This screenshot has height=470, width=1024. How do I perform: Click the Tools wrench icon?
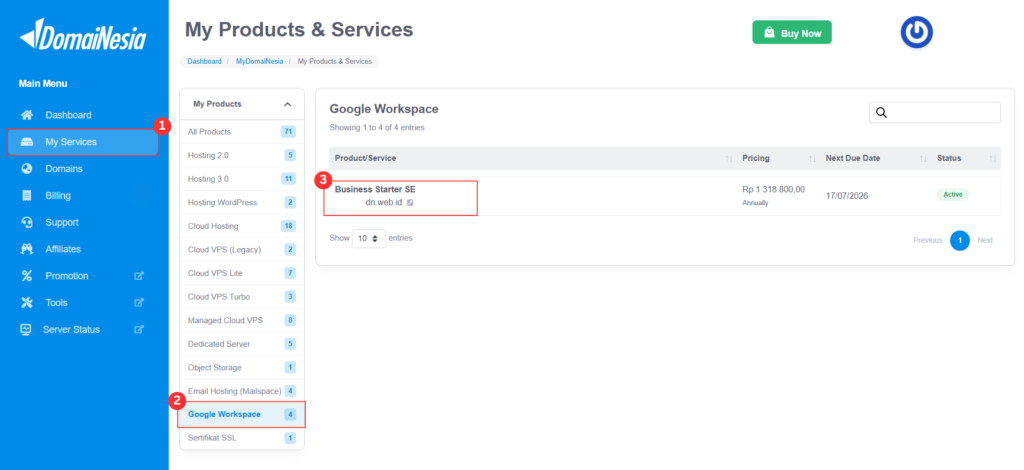(27, 302)
